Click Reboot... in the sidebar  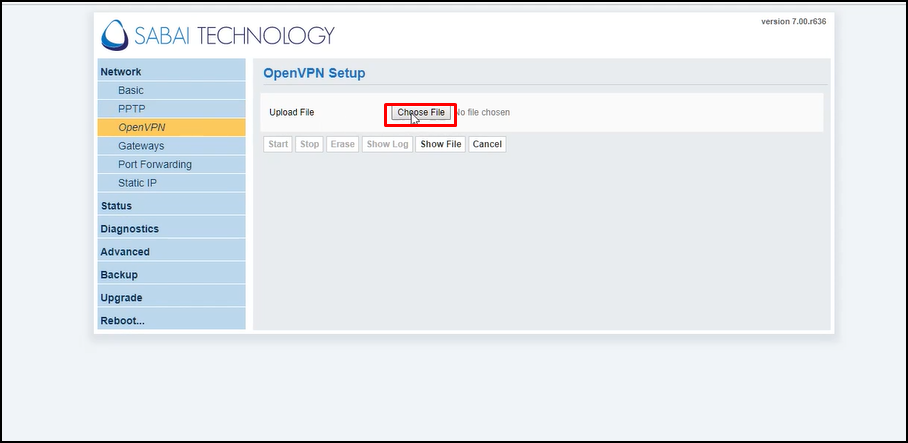click(x=122, y=321)
